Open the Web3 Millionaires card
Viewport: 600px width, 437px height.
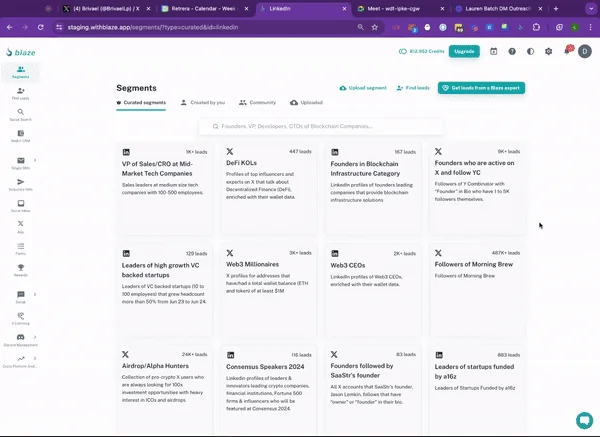point(269,290)
